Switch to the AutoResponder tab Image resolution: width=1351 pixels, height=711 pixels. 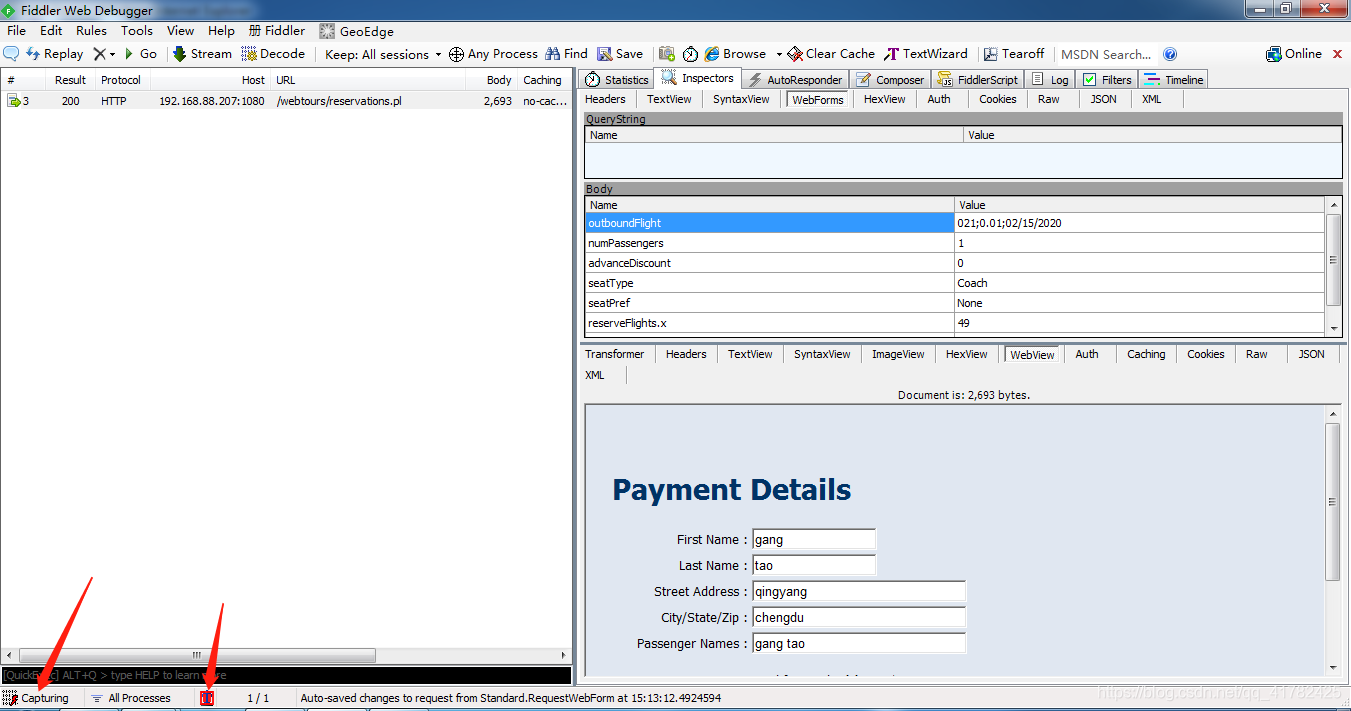tap(795, 80)
